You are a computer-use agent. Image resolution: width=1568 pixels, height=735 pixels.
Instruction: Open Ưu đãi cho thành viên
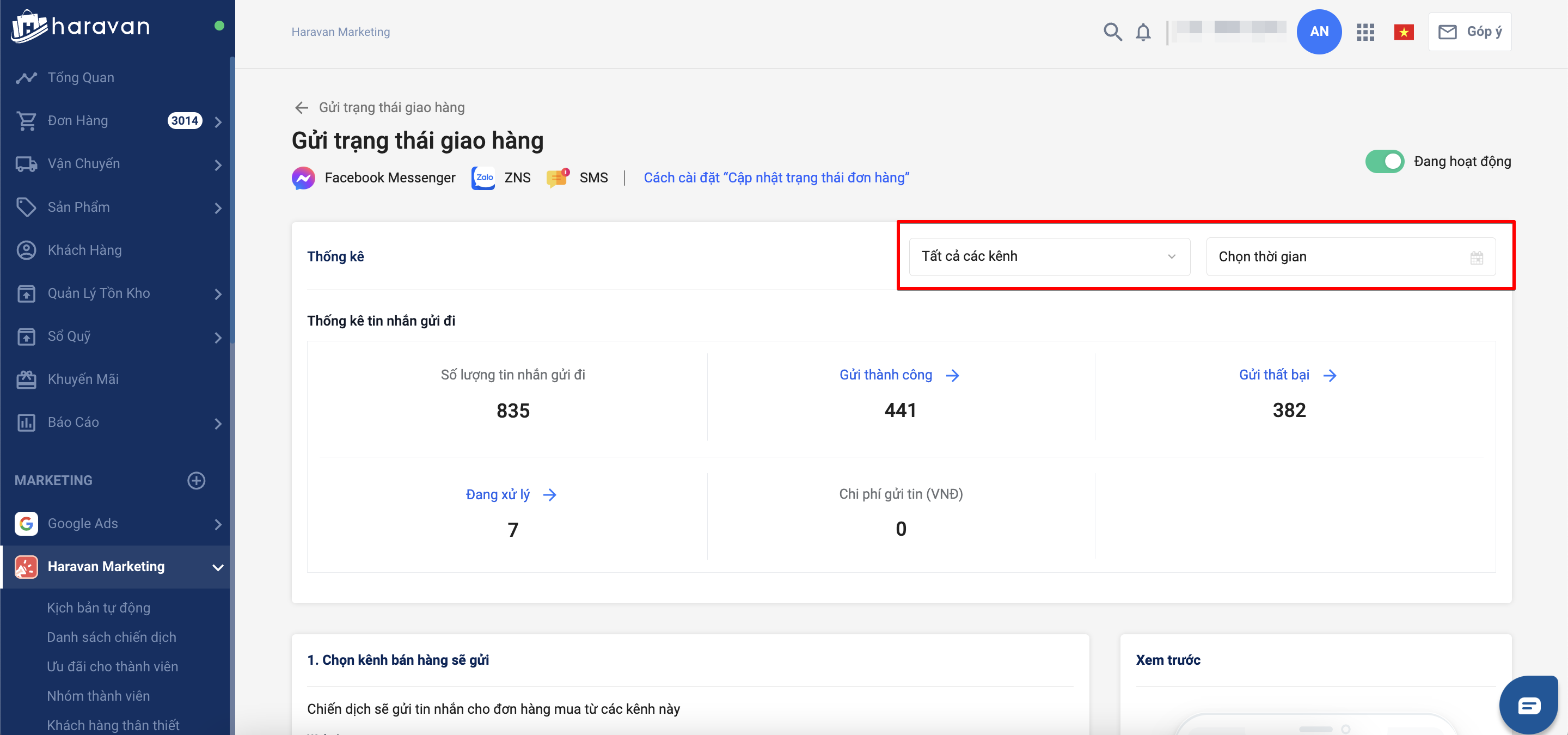(x=113, y=666)
